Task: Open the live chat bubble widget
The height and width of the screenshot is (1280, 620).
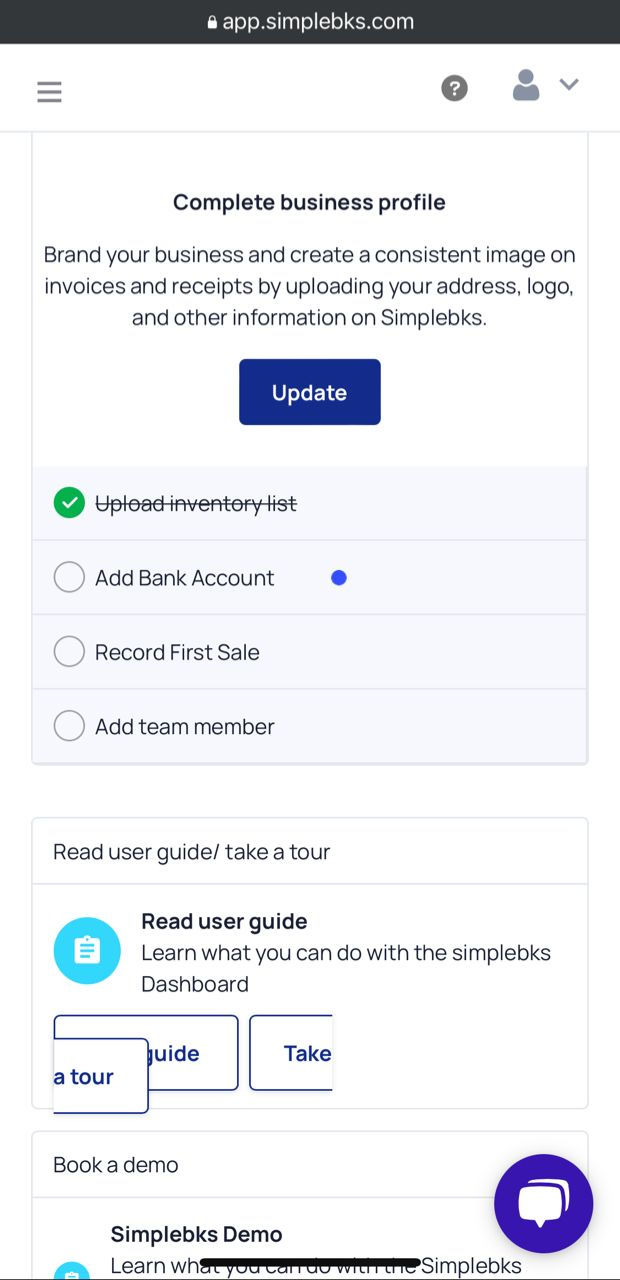Action: pos(544,1203)
